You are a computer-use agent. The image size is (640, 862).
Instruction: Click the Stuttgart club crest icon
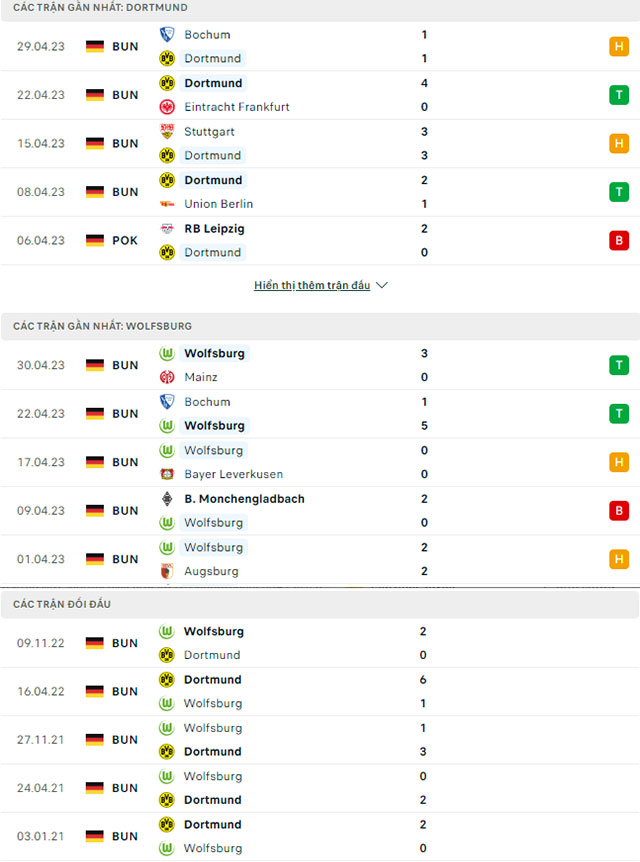click(x=167, y=131)
